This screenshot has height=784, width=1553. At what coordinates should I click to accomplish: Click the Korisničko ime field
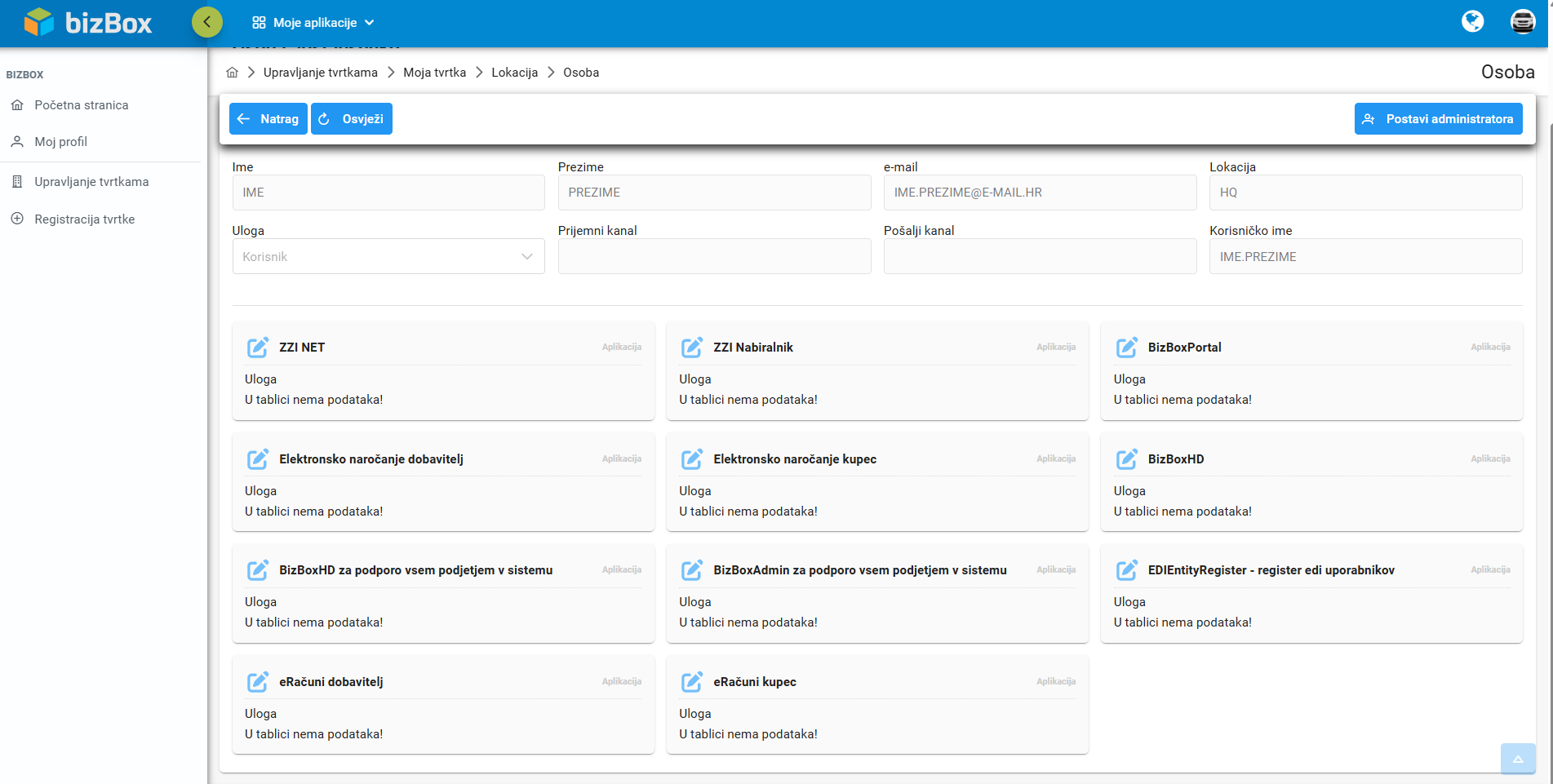(1366, 256)
